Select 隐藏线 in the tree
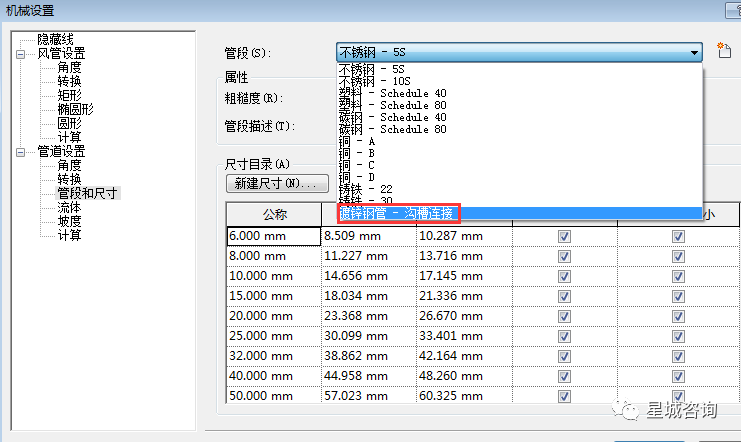 click(x=55, y=39)
